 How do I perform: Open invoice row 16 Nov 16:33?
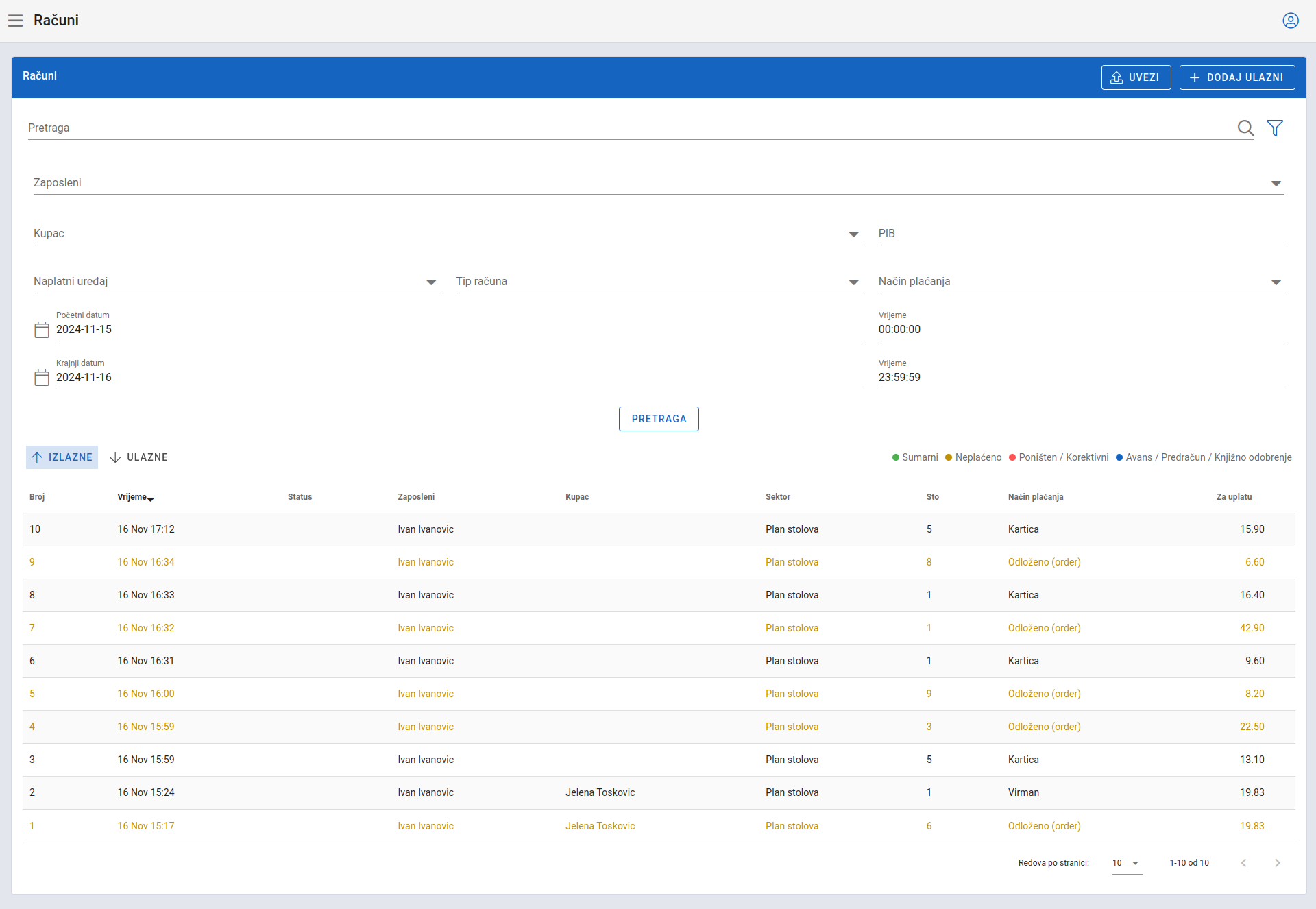(659, 596)
